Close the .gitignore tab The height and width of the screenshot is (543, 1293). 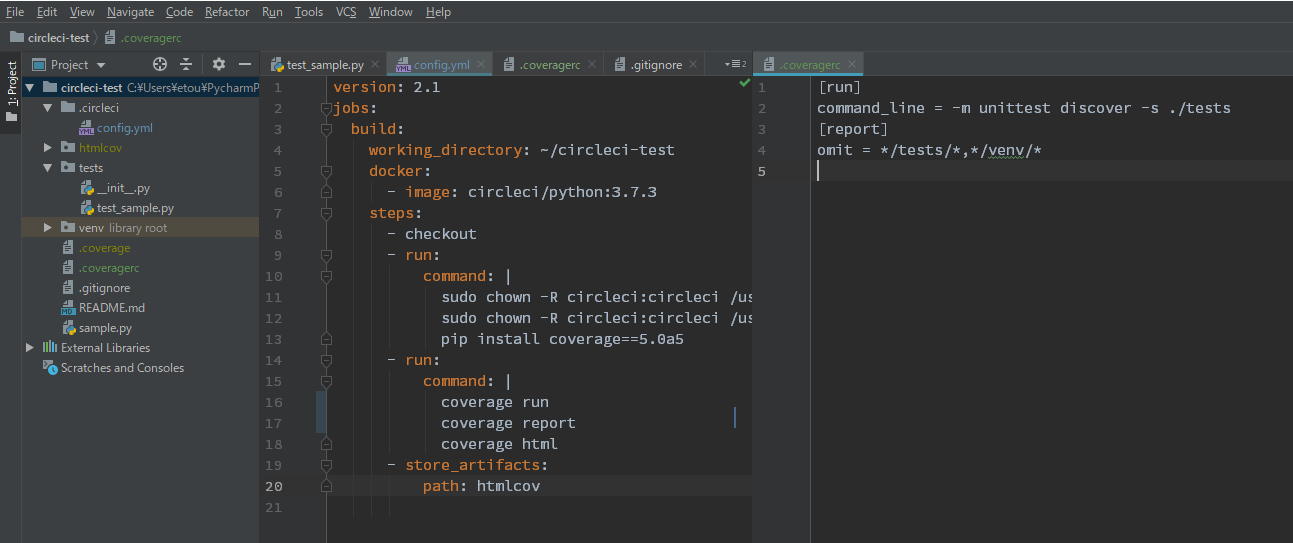pos(695,65)
